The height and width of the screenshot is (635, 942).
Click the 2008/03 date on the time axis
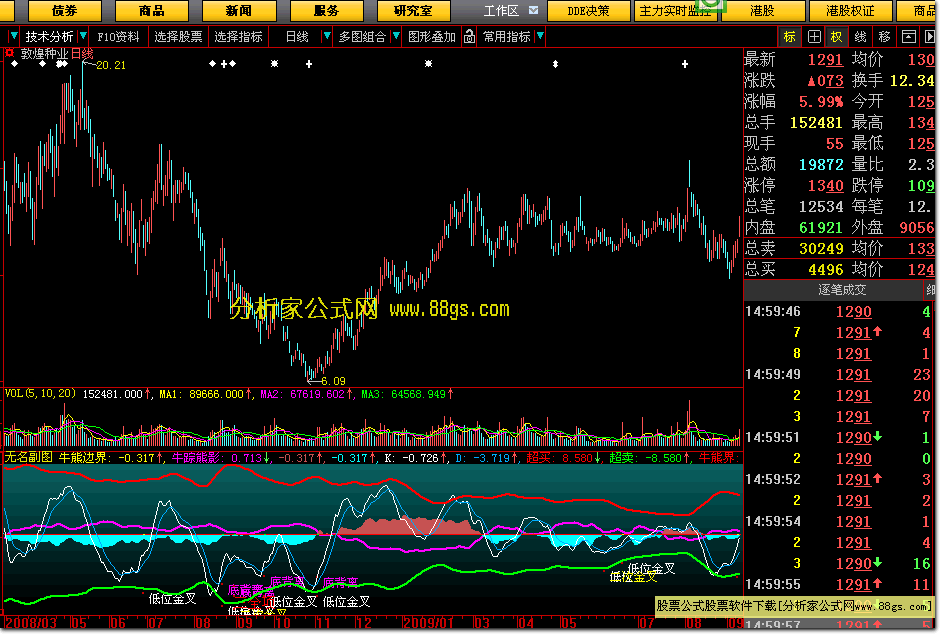coord(30,622)
